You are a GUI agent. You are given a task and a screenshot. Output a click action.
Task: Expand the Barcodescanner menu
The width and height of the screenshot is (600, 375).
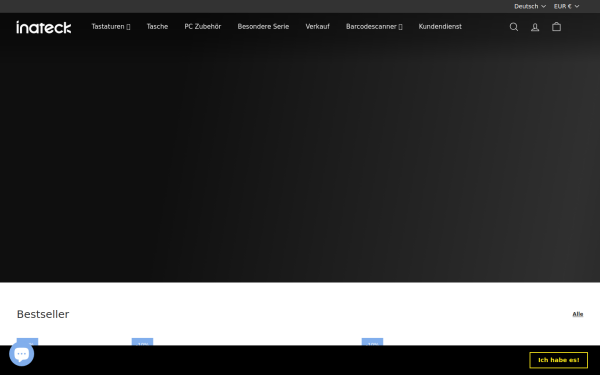tap(374, 27)
